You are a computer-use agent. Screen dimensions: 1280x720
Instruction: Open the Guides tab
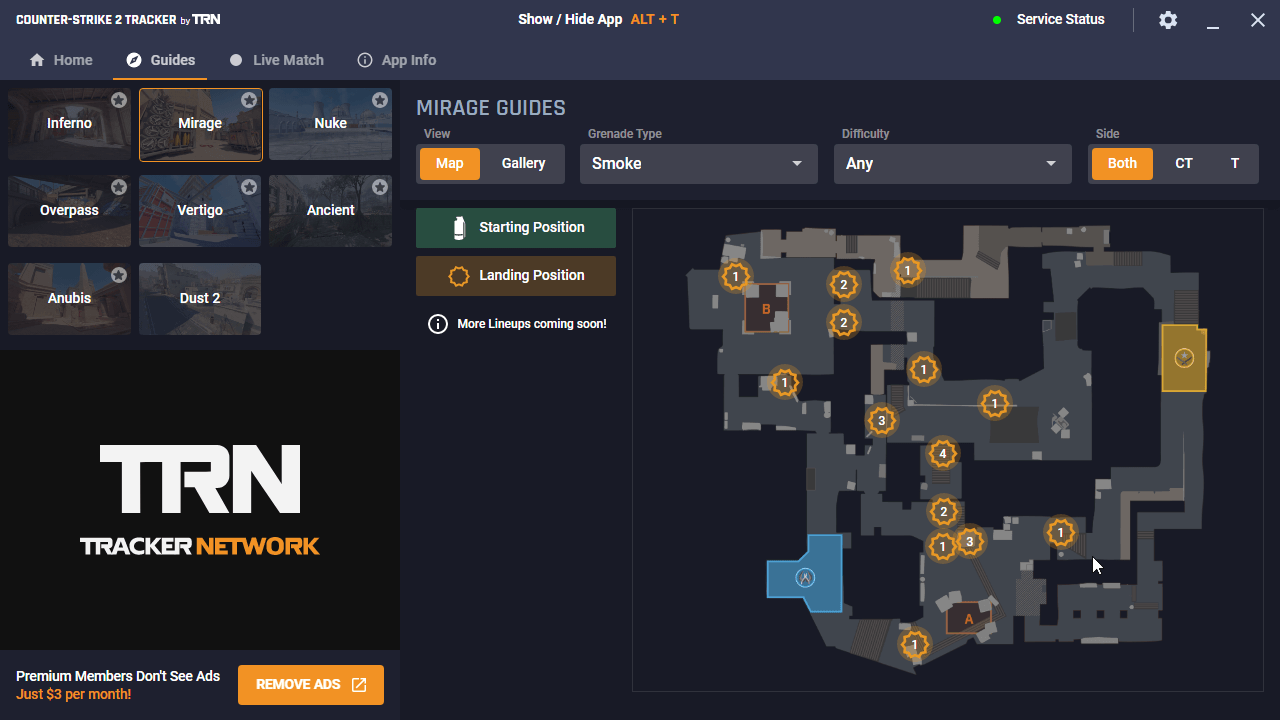[161, 60]
